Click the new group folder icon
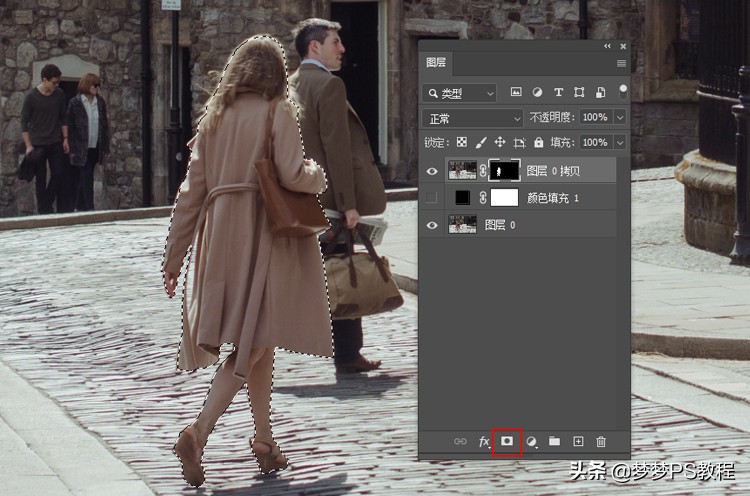Screen dimensions: 750x496 (554, 441)
